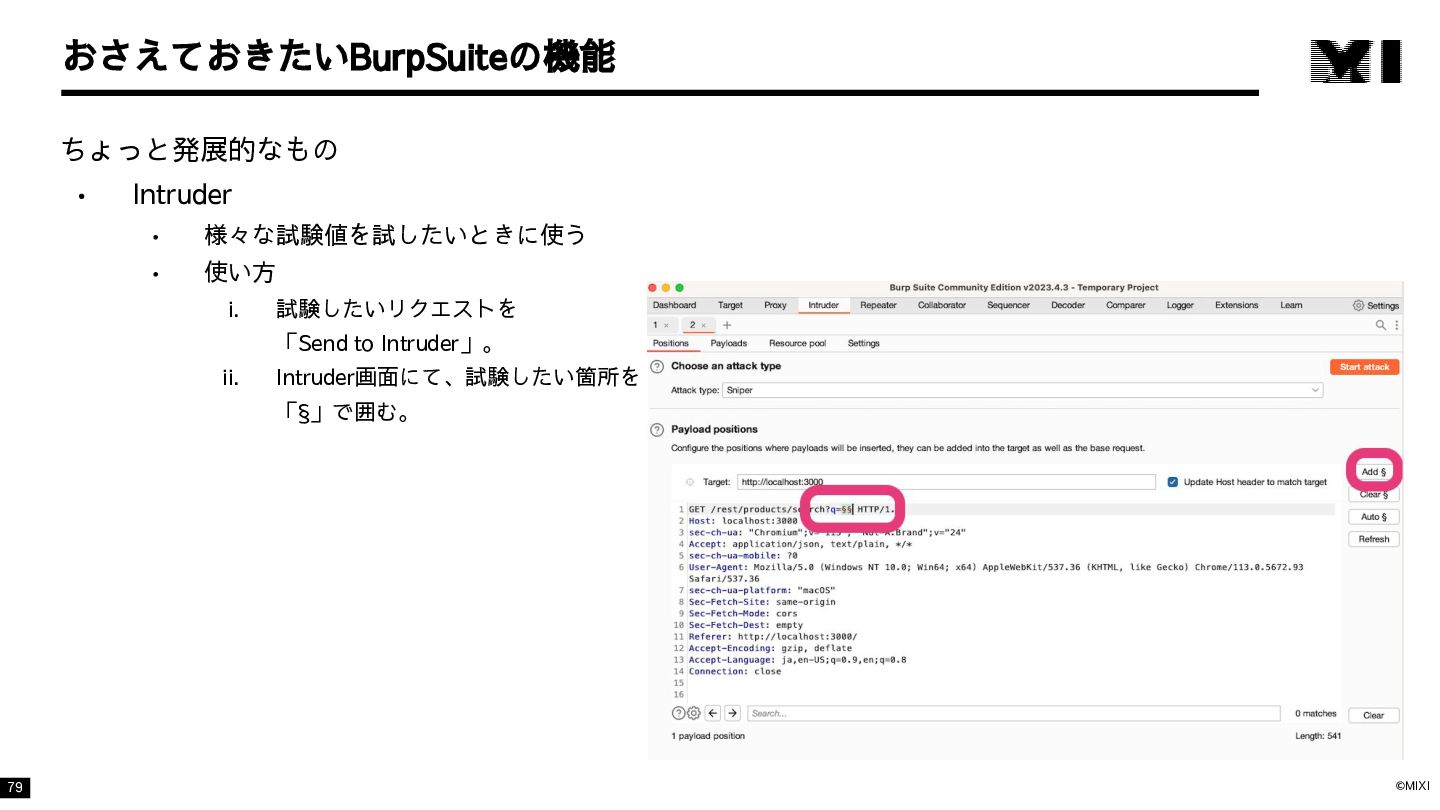The width and height of the screenshot is (1440, 810).
Task: Open the Decoder tab
Action: (x=1068, y=305)
